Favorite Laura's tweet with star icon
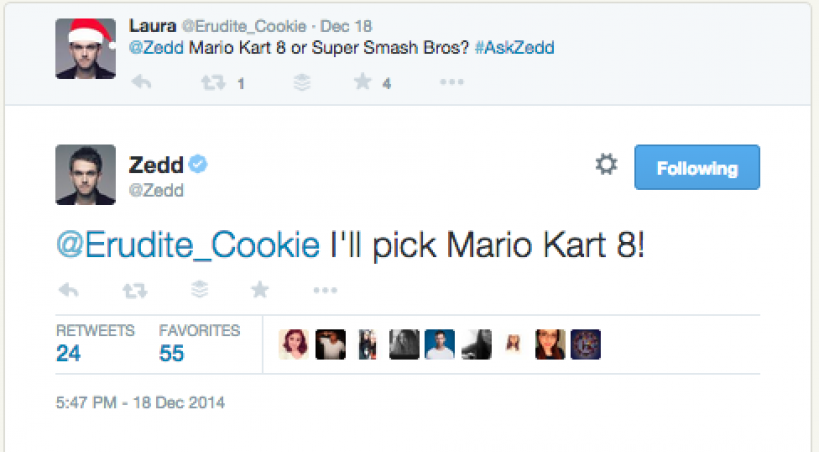The image size is (819, 452). tap(362, 83)
